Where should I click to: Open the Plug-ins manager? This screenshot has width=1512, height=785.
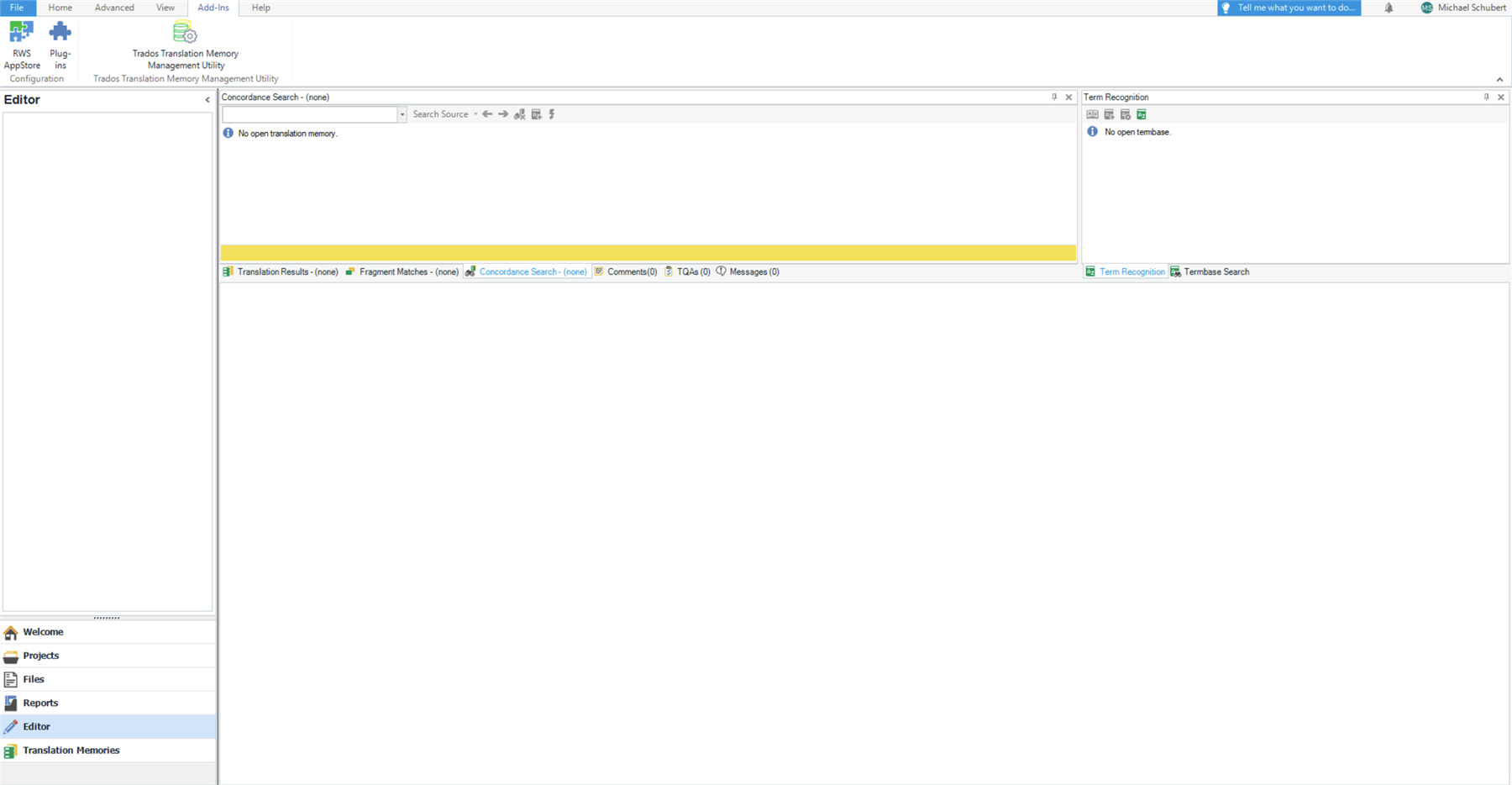click(x=60, y=45)
